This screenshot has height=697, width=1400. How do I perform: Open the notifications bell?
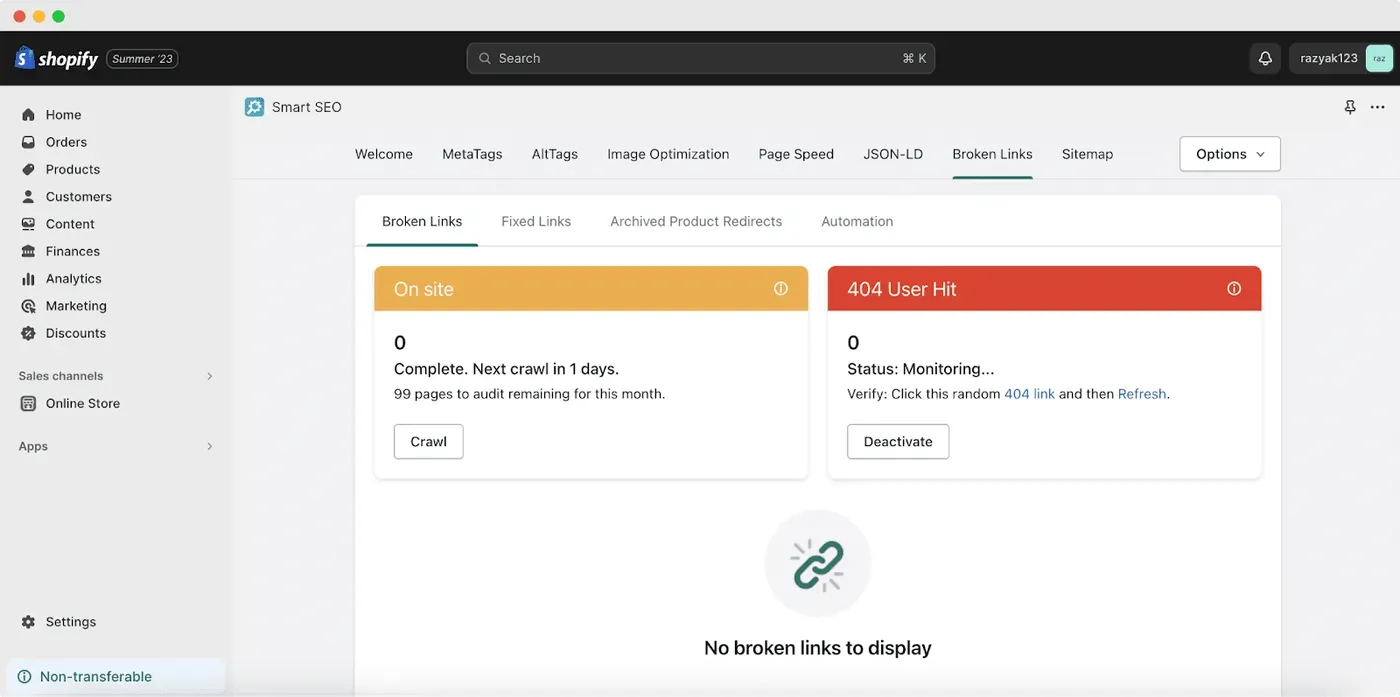1265,59
